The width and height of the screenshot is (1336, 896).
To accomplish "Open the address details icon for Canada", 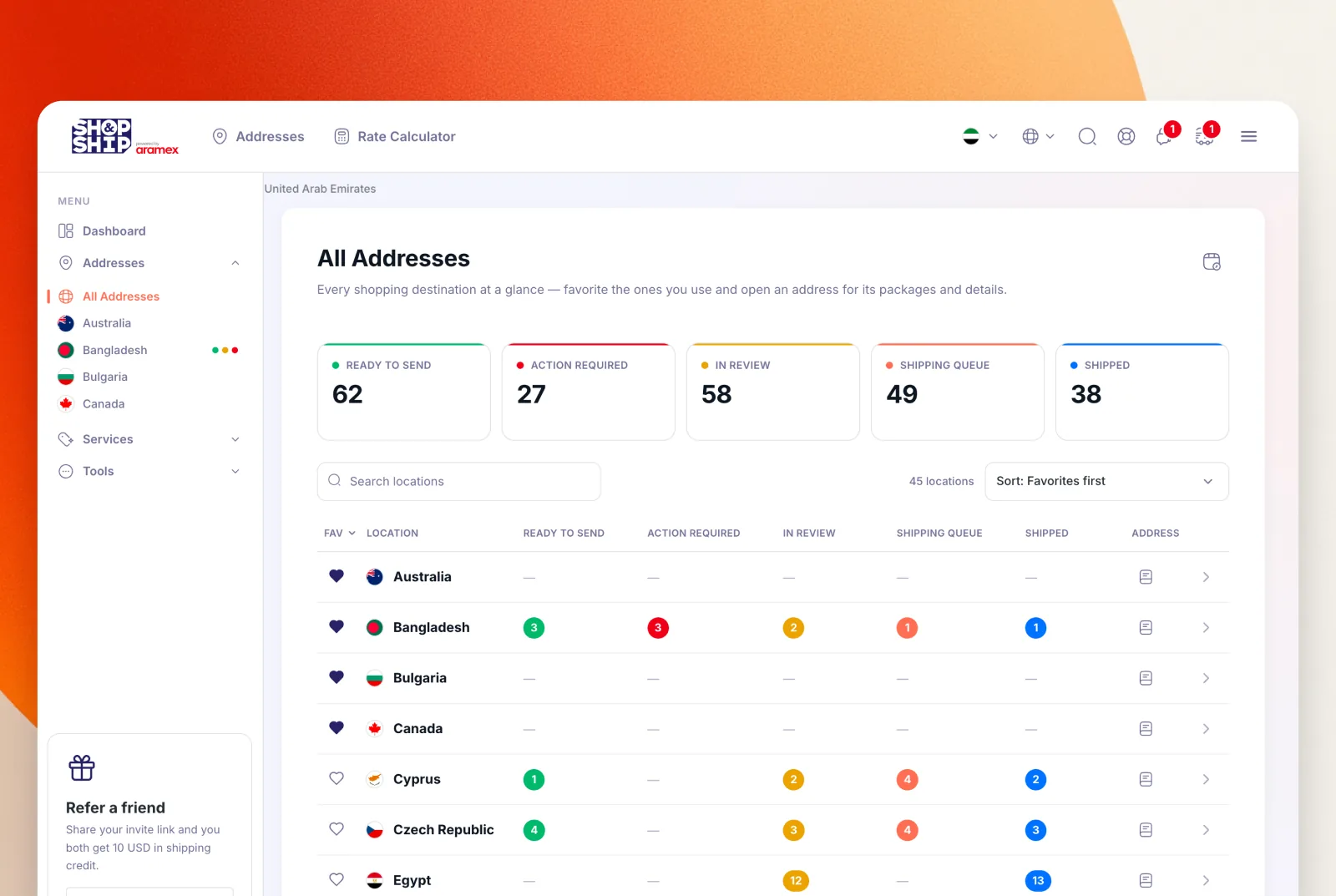I will [1146, 729].
